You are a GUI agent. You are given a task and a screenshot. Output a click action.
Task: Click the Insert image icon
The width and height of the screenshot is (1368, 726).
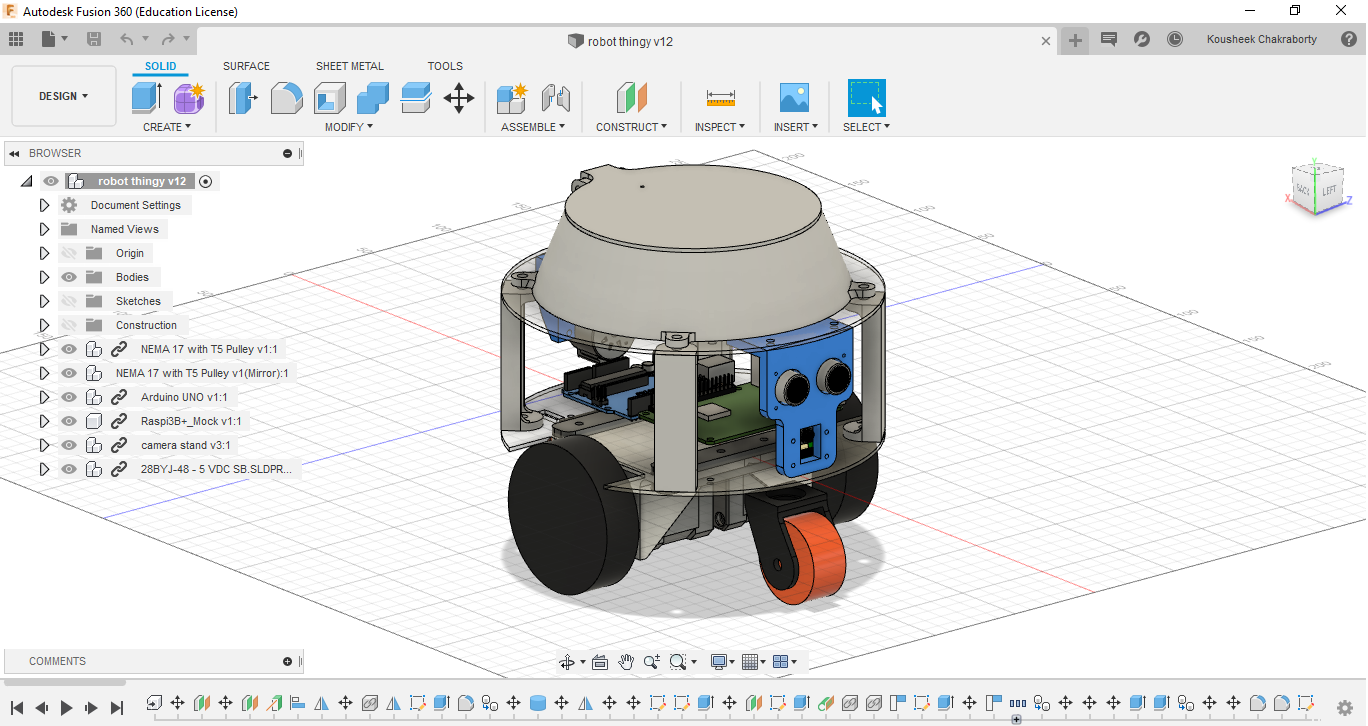tap(794, 98)
